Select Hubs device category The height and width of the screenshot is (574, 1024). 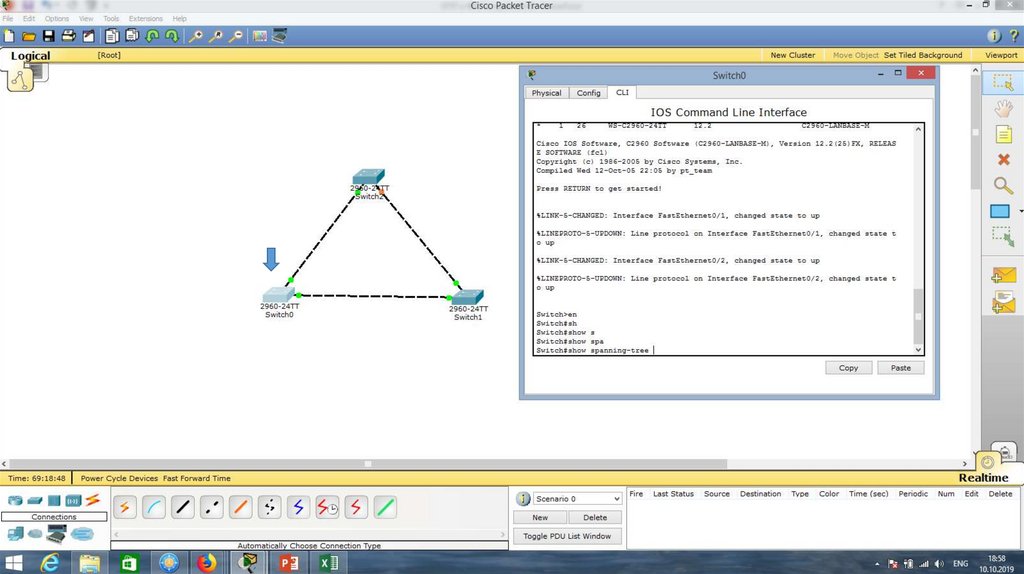(x=54, y=501)
